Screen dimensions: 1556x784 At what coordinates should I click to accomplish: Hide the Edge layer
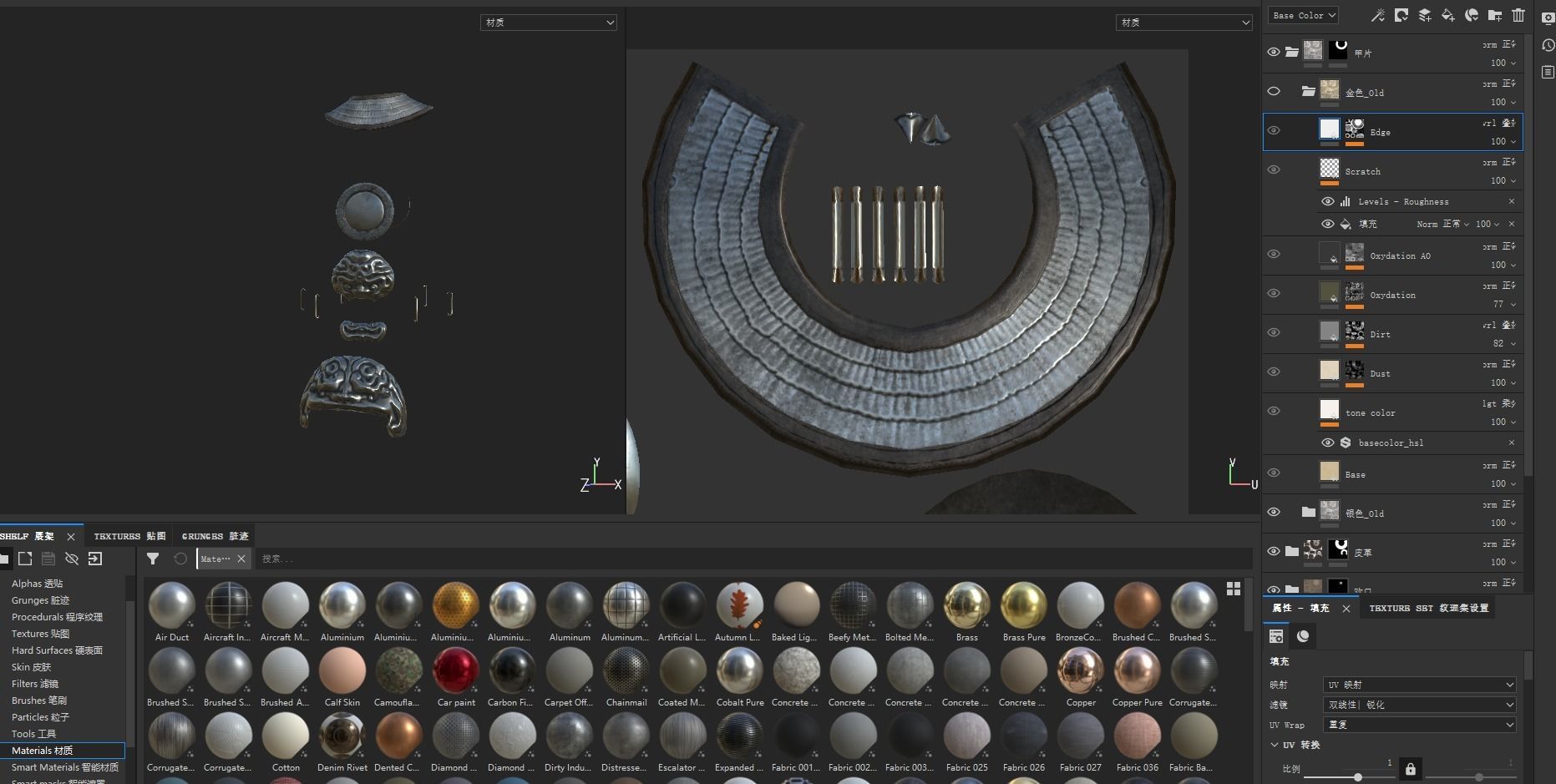coord(1274,131)
